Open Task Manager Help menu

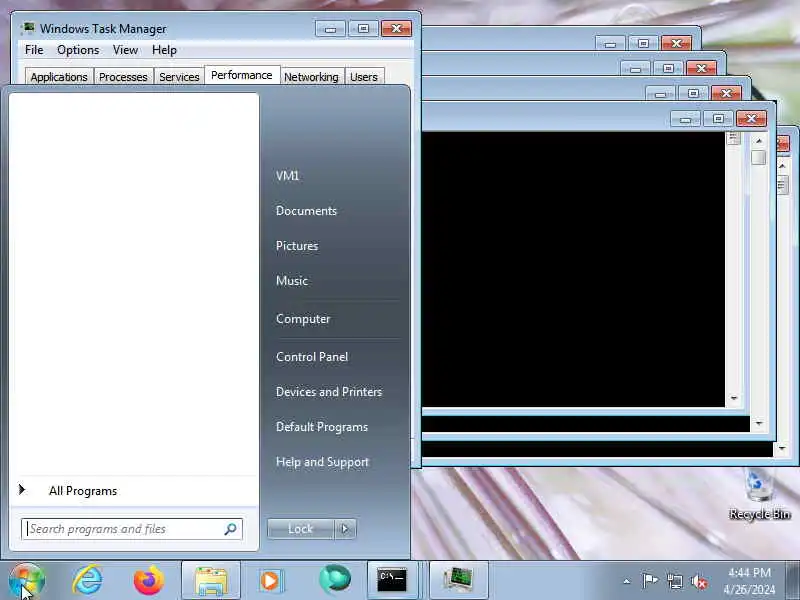click(x=164, y=50)
